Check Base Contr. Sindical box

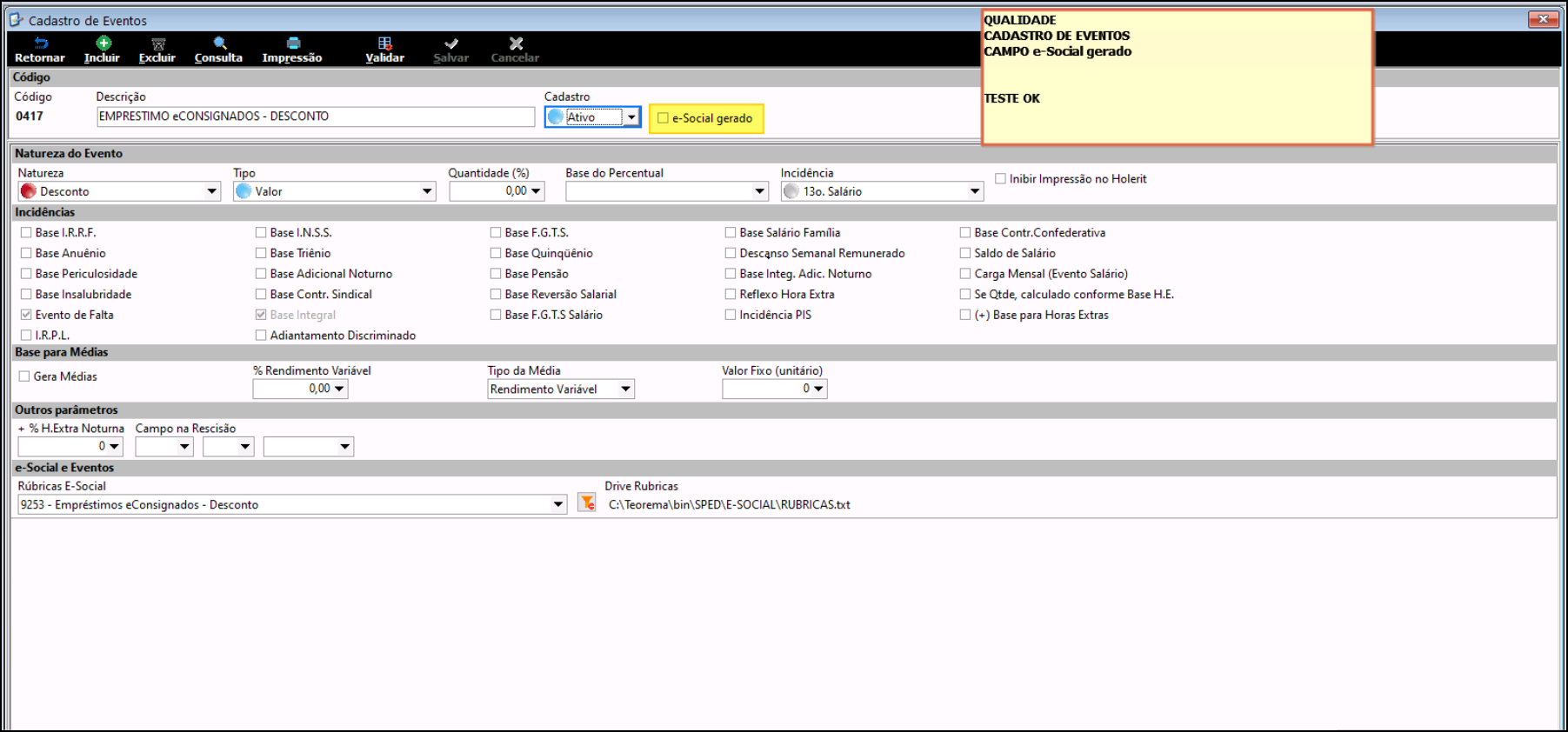261,294
